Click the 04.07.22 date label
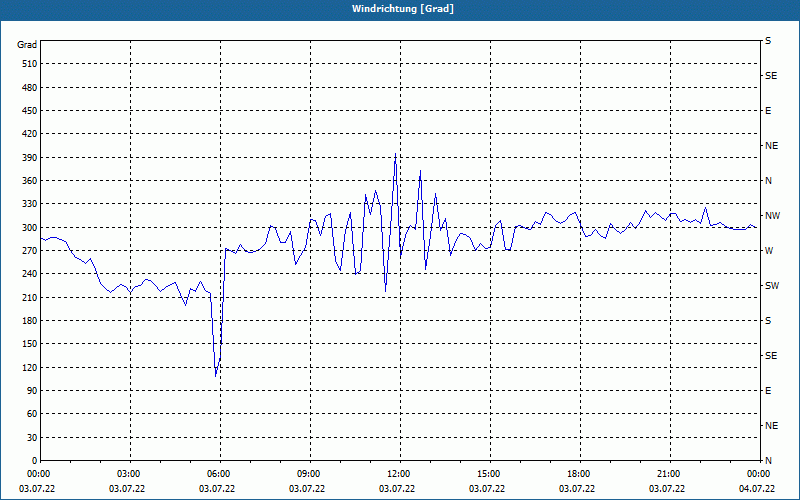Viewport: 800px width, 500px height. coord(757,489)
